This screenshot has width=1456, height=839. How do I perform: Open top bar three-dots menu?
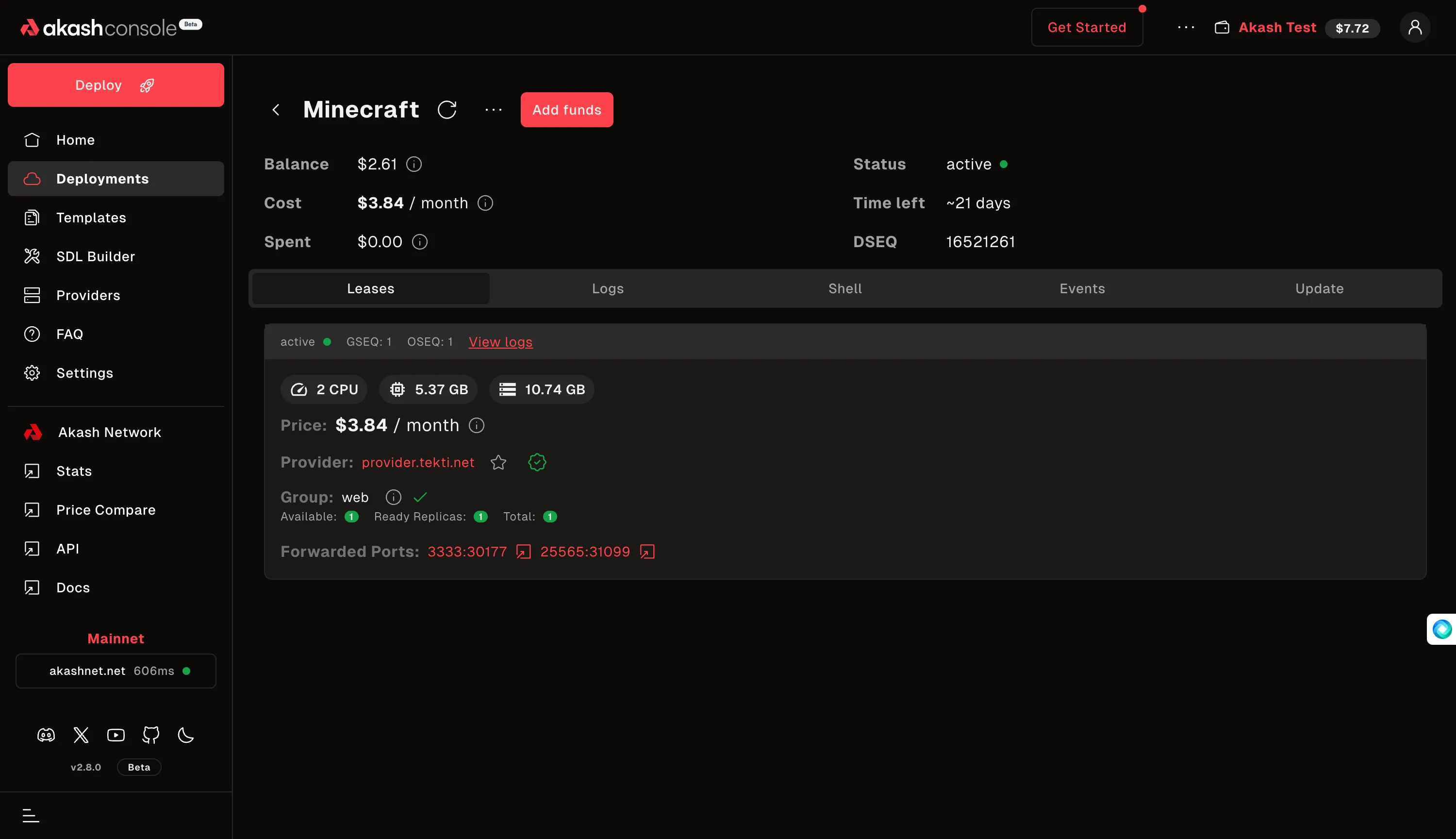(1186, 27)
